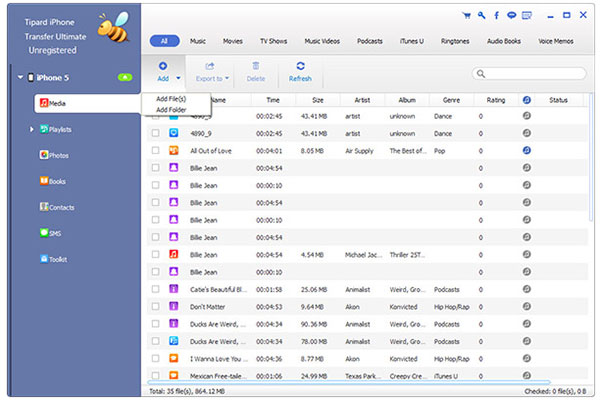The height and width of the screenshot is (400, 600).
Task: Click the type icon of All Out of Love
Action: tap(174, 150)
